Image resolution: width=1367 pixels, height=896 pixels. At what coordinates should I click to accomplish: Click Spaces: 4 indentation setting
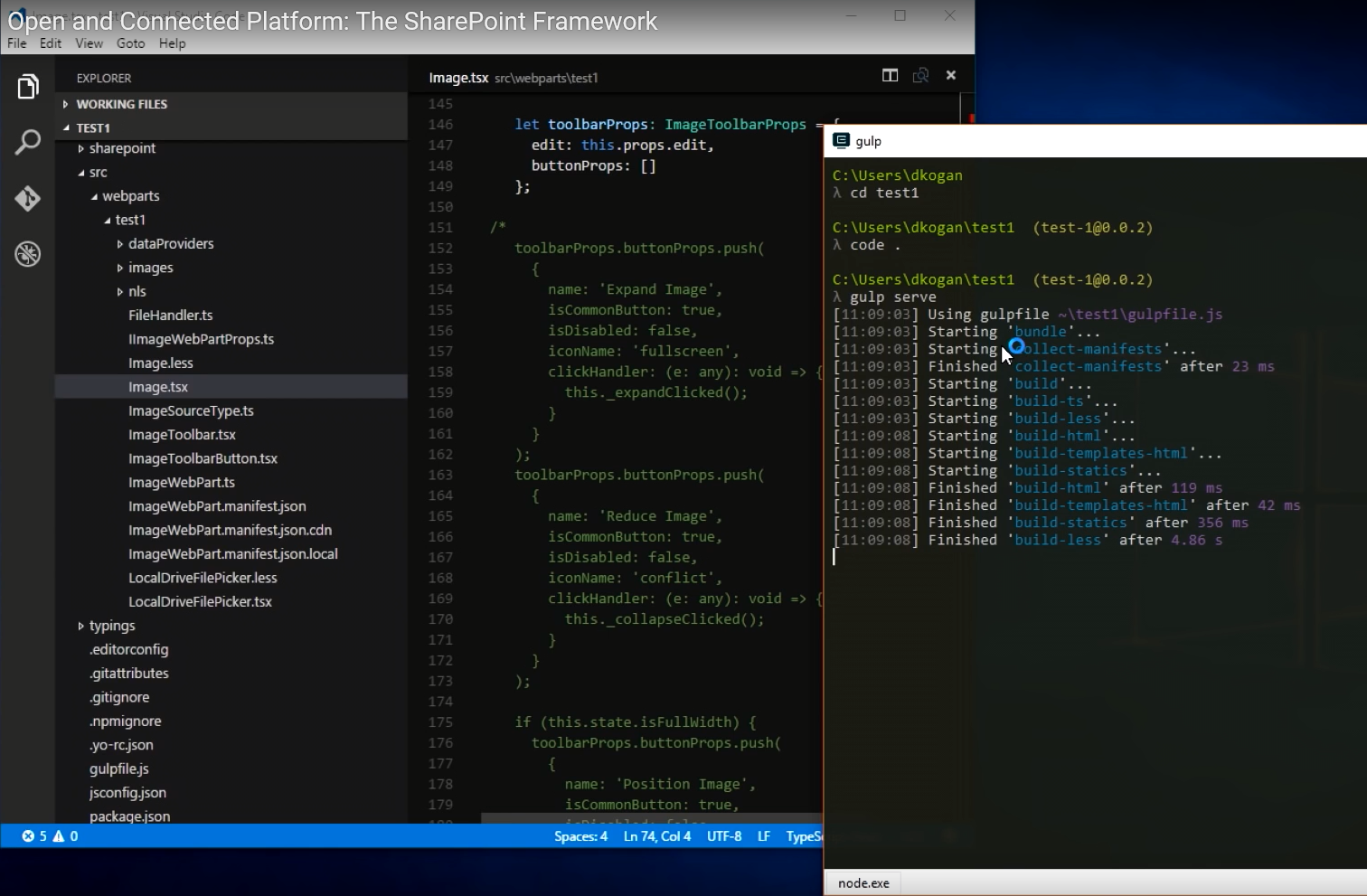tap(580, 836)
